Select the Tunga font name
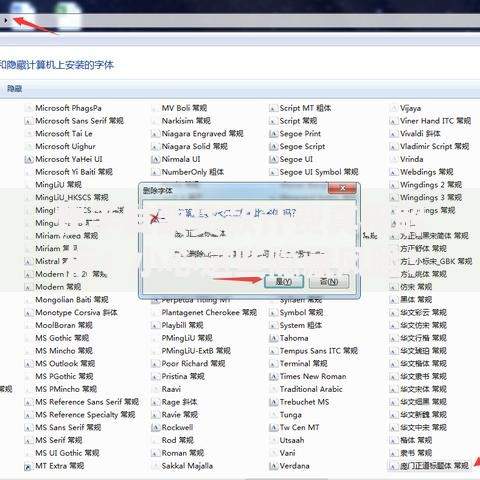Image resolution: width=480 pixels, height=480 pixels. (291, 415)
